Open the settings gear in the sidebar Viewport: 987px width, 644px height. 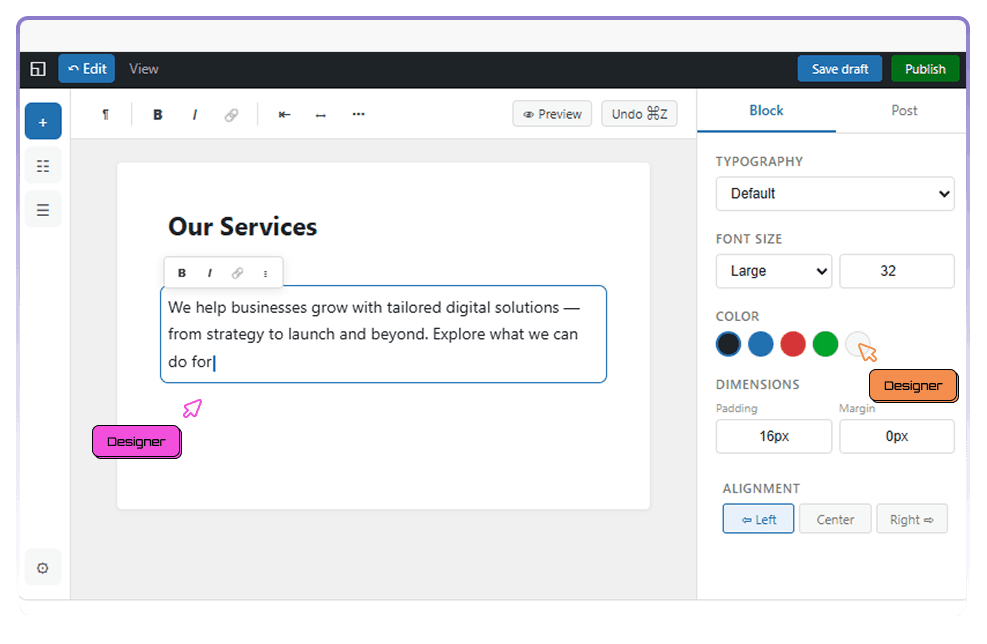pyautogui.click(x=43, y=568)
